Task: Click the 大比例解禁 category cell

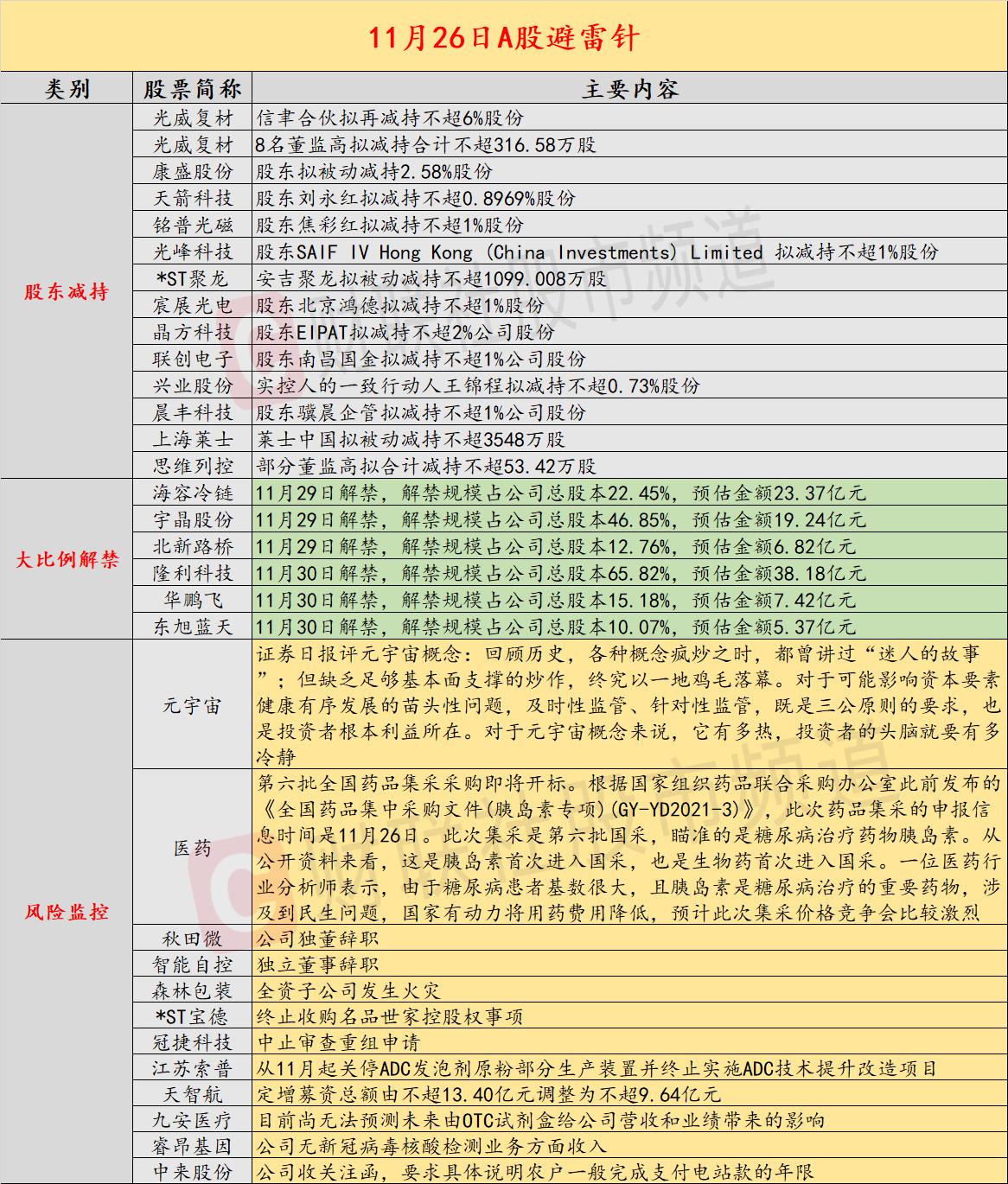Action: coord(67,560)
